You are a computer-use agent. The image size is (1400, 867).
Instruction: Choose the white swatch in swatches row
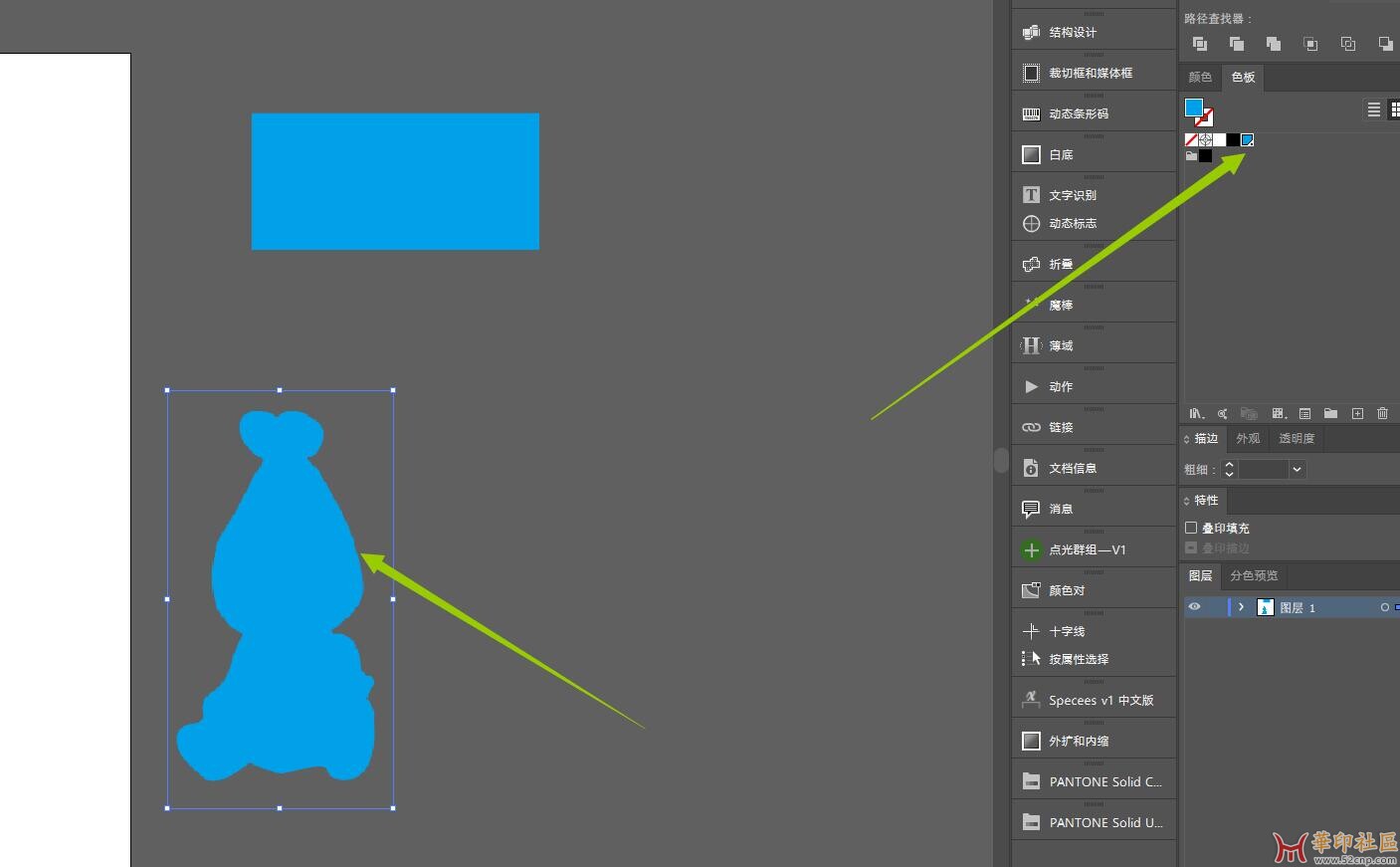[x=1219, y=140]
